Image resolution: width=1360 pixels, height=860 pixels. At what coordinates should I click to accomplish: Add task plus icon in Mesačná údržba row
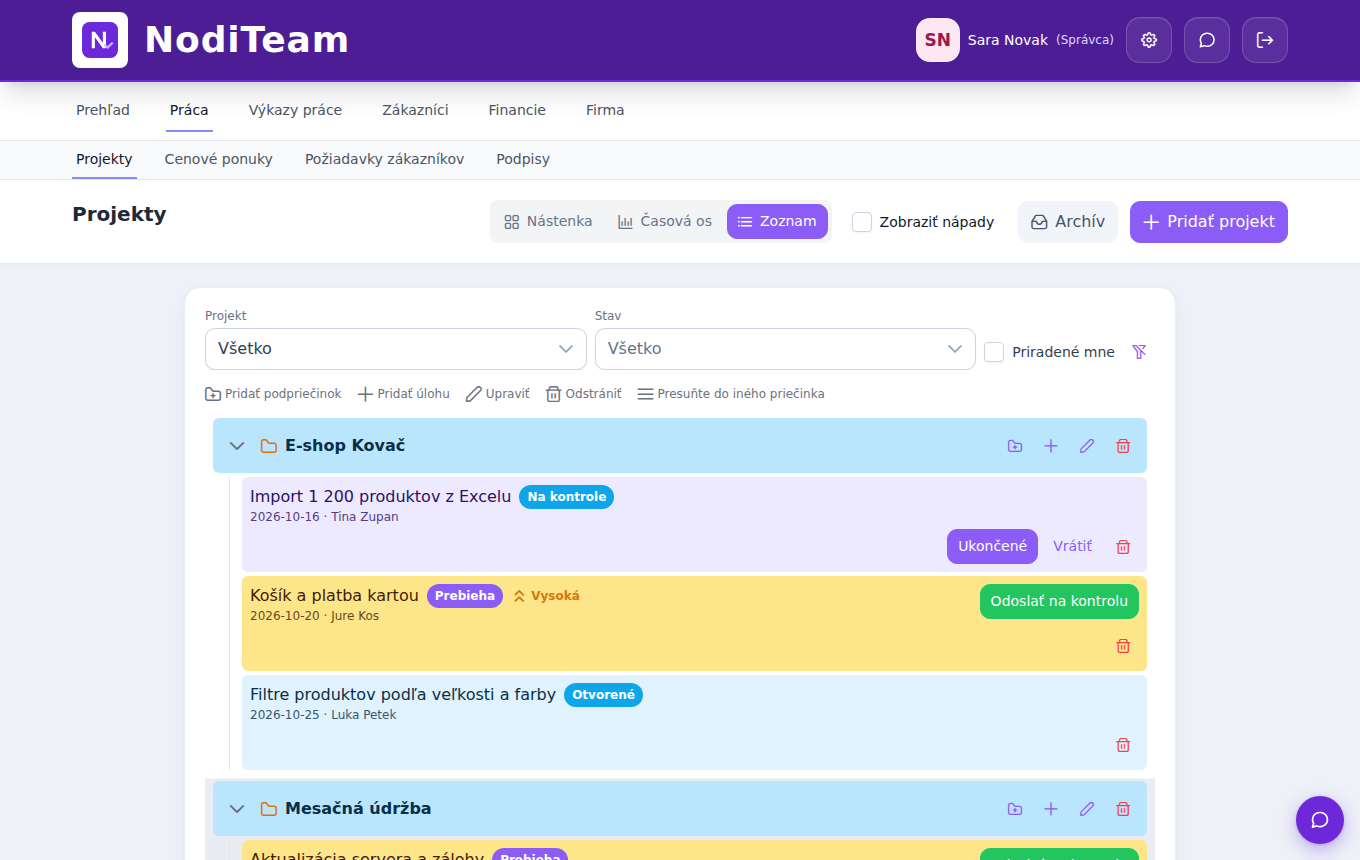[1051, 809]
